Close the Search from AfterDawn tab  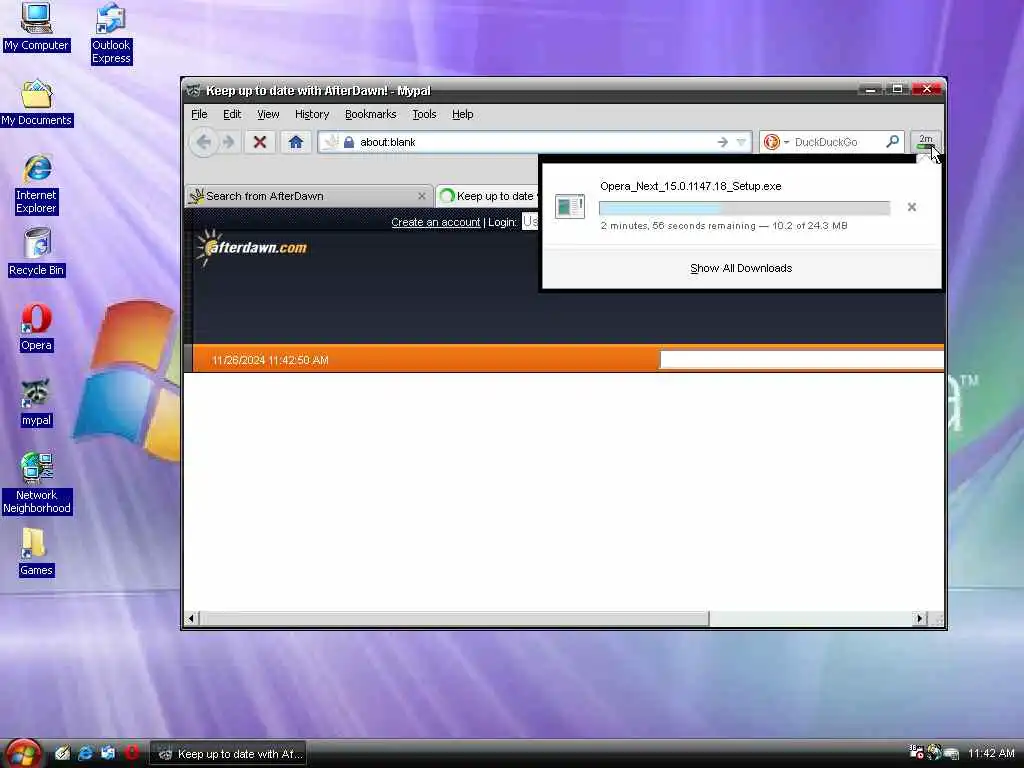click(421, 196)
